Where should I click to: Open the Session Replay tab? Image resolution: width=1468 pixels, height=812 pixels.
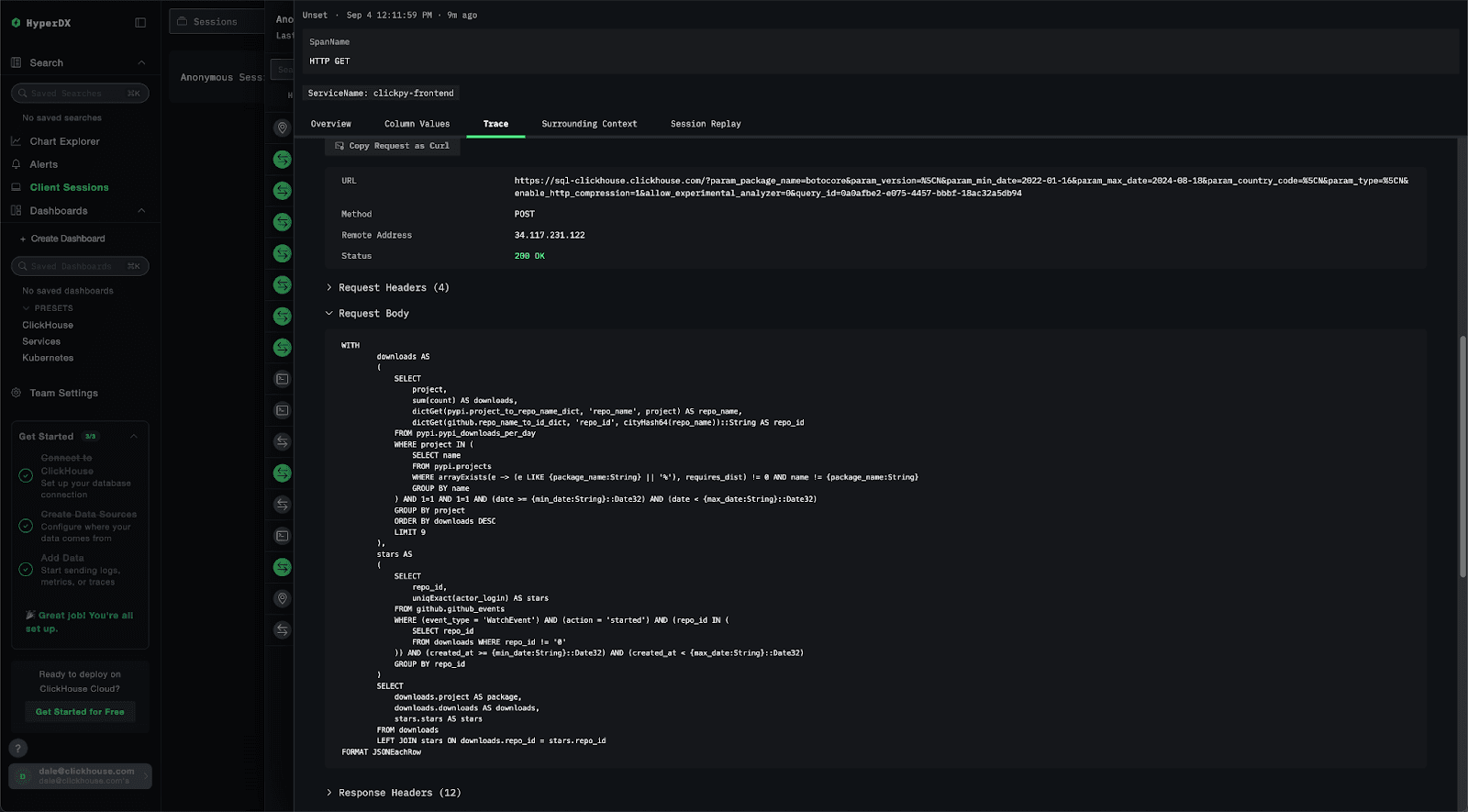pos(705,124)
